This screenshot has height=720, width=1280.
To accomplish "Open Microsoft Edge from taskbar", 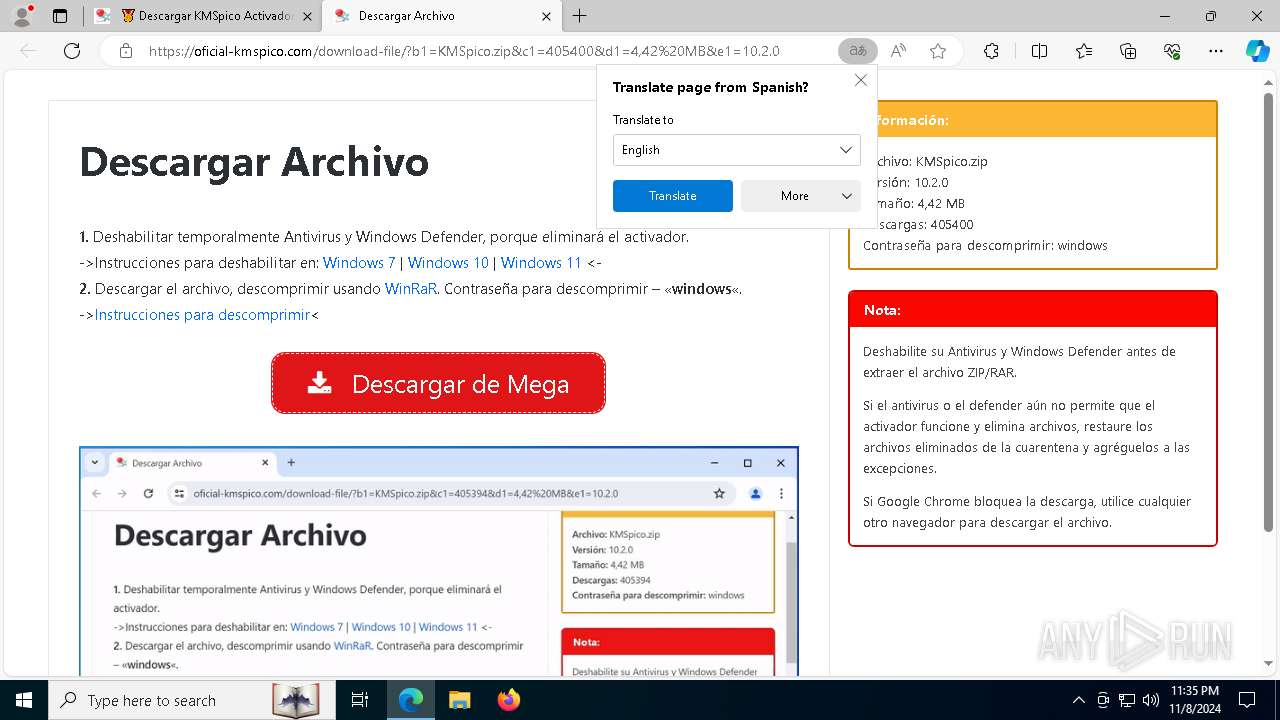I will pyautogui.click(x=411, y=700).
